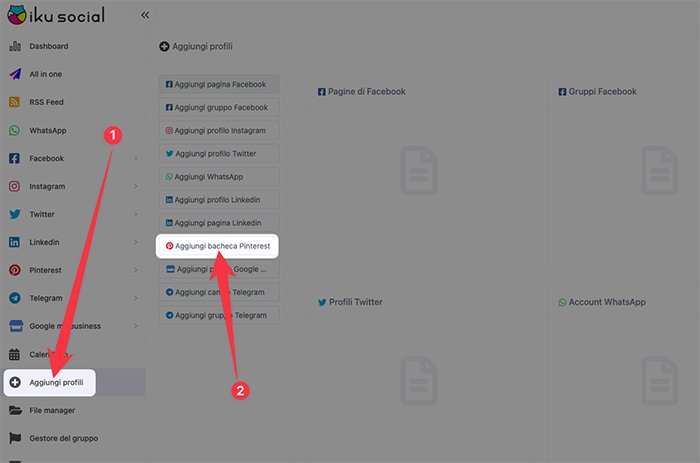
Task: Expand the Twitter sidebar submenu arrow
Action: (x=136, y=214)
